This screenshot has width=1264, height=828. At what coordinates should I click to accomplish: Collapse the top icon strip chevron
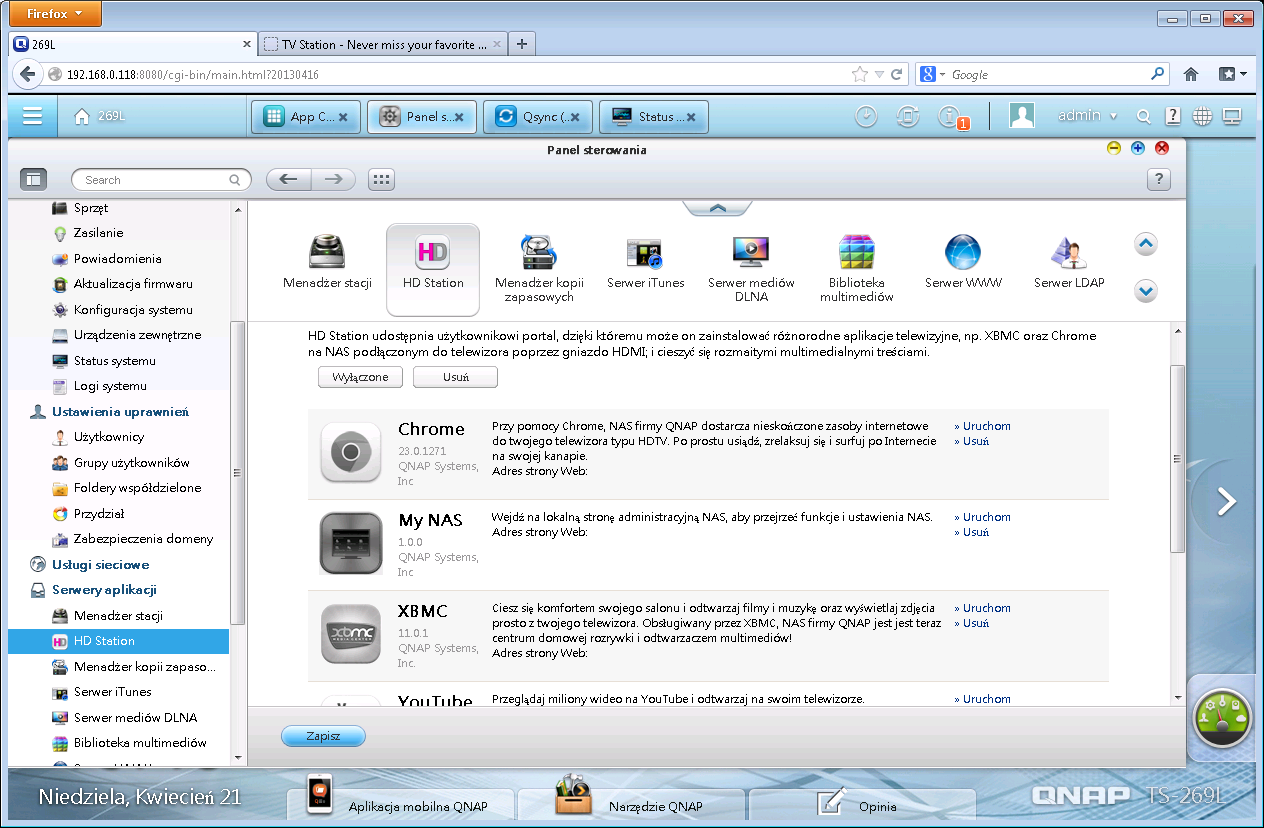point(717,207)
